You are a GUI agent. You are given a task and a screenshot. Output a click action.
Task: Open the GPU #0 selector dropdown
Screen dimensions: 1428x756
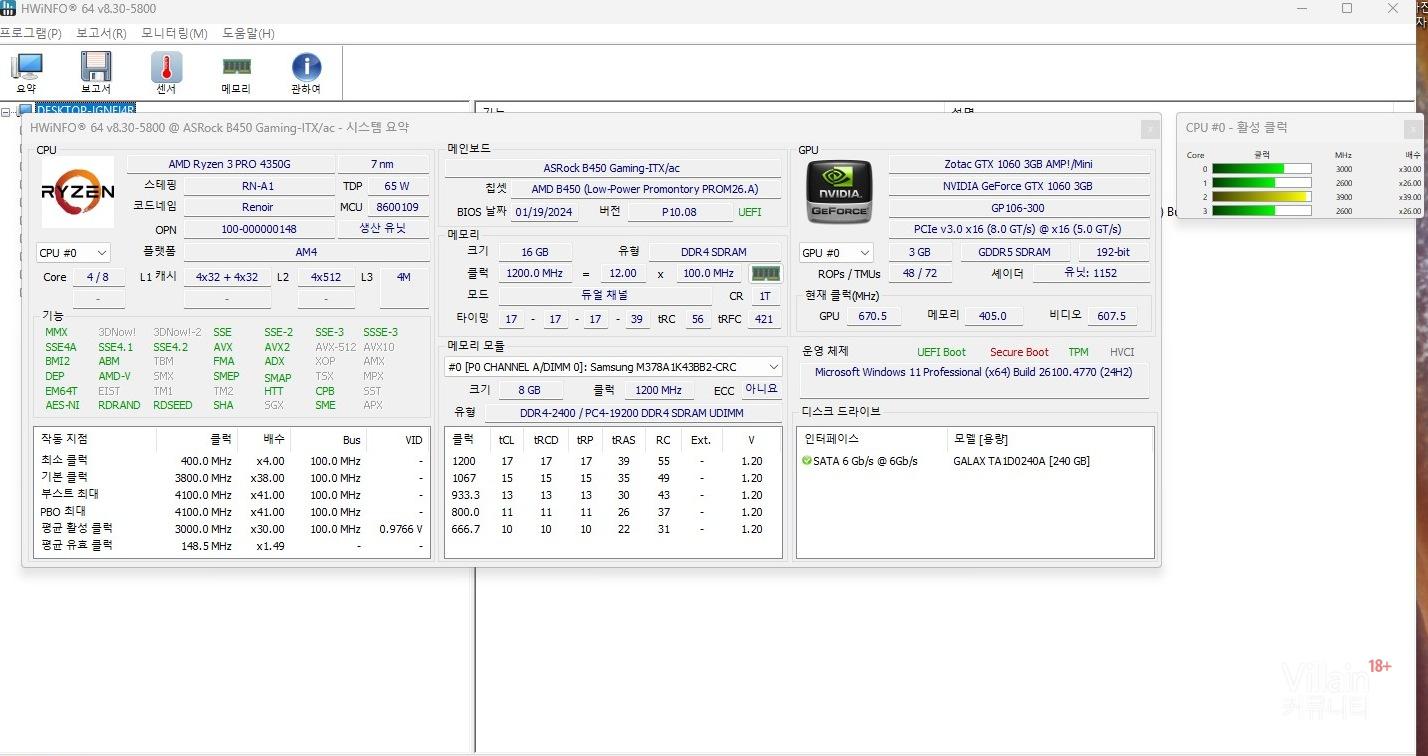836,253
